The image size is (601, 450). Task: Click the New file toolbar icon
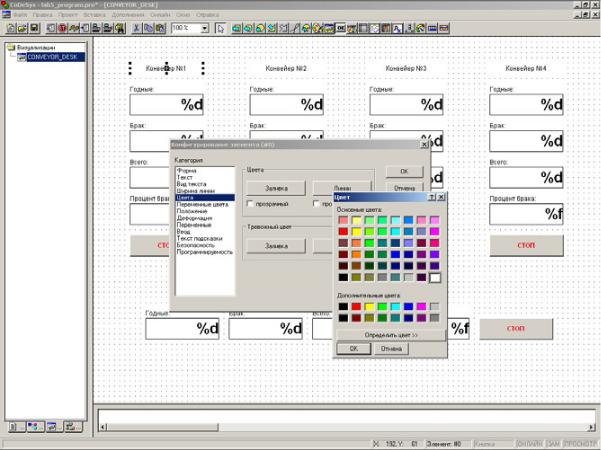9,29
